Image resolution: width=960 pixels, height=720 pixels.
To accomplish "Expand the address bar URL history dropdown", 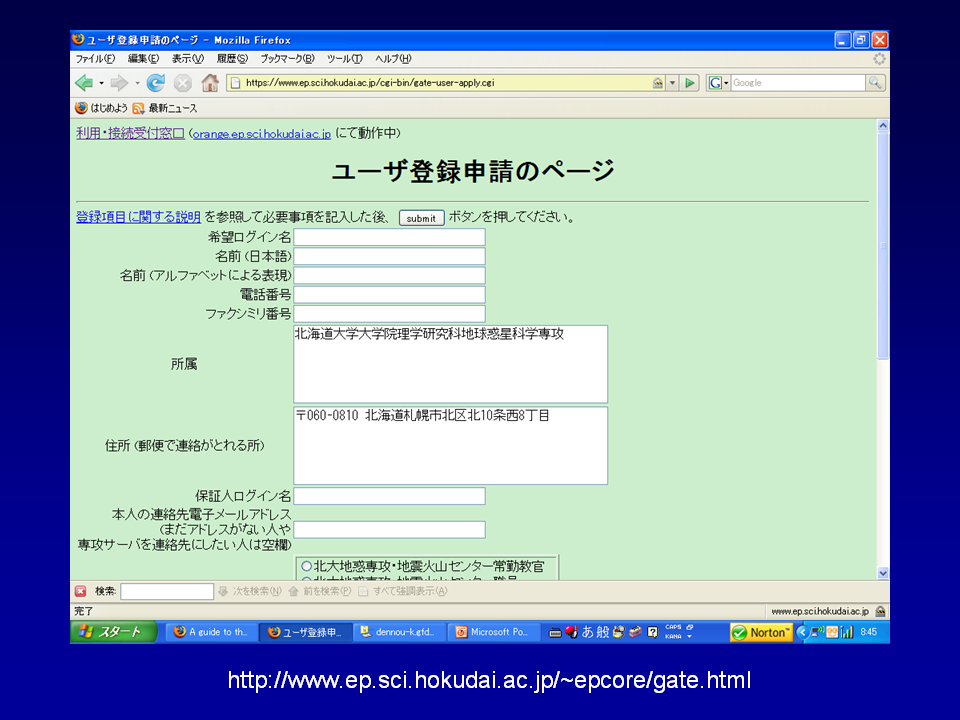I will tap(673, 83).
